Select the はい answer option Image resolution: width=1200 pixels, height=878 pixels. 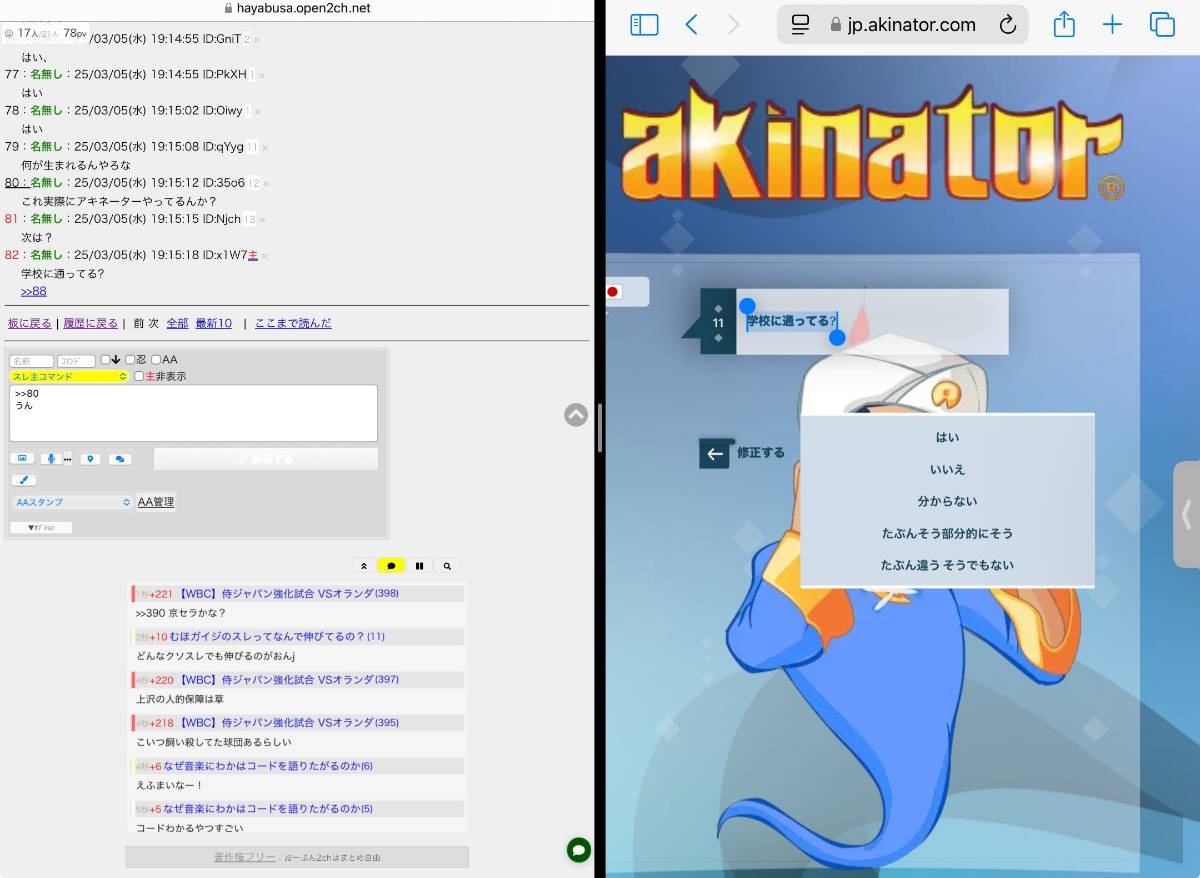(x=947, y=437)
